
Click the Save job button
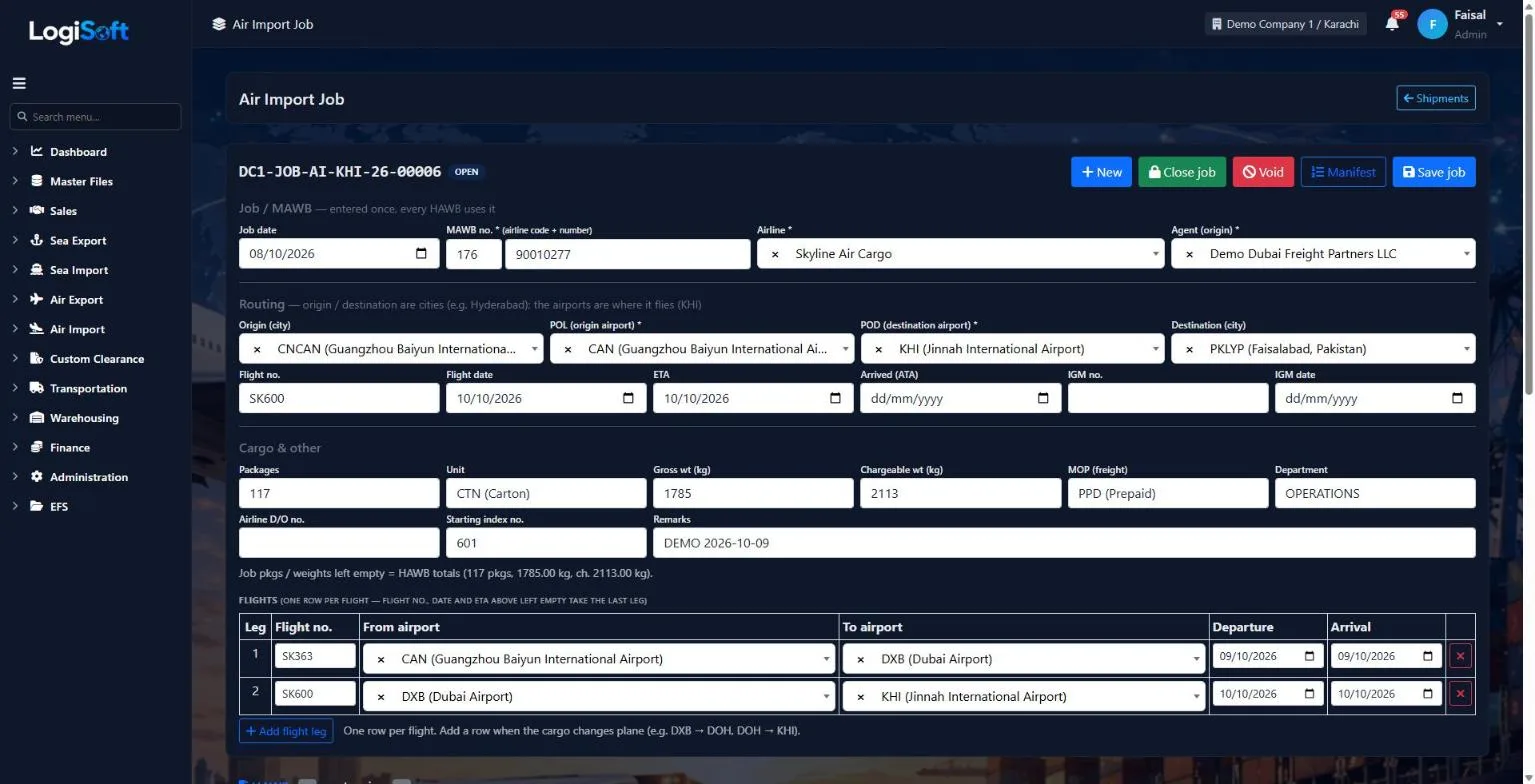point(1433,172)
